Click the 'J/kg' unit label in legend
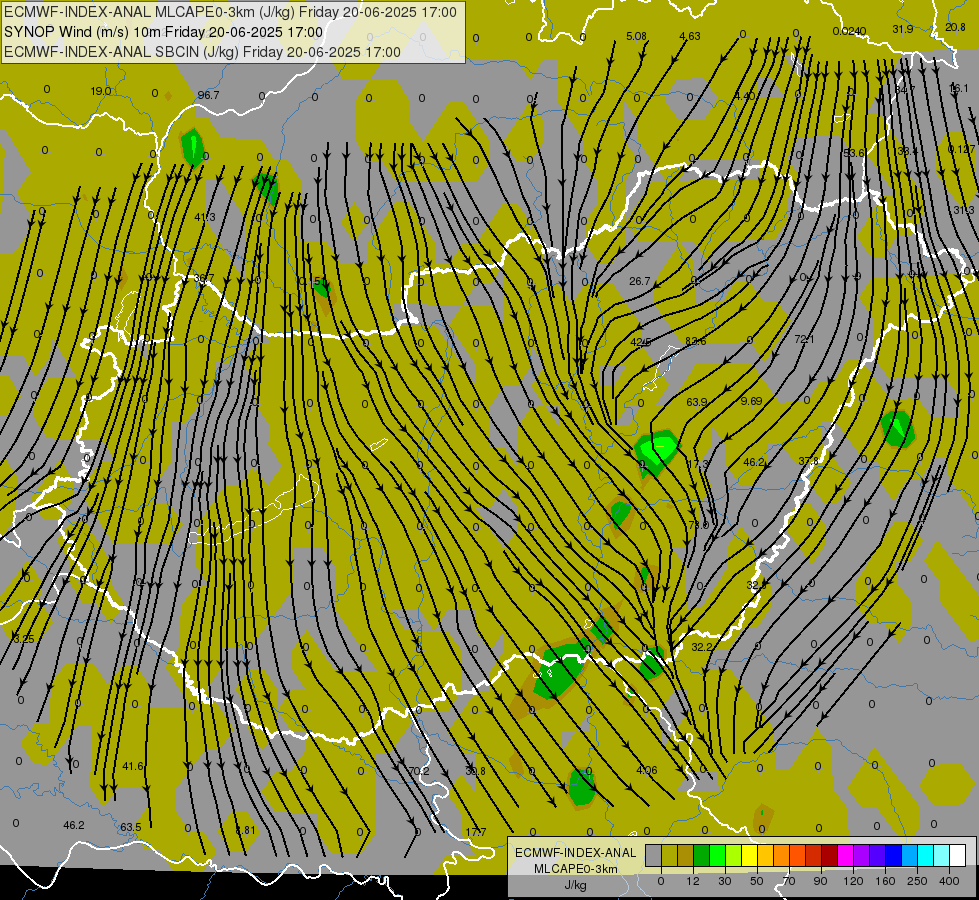 [575, 885]
